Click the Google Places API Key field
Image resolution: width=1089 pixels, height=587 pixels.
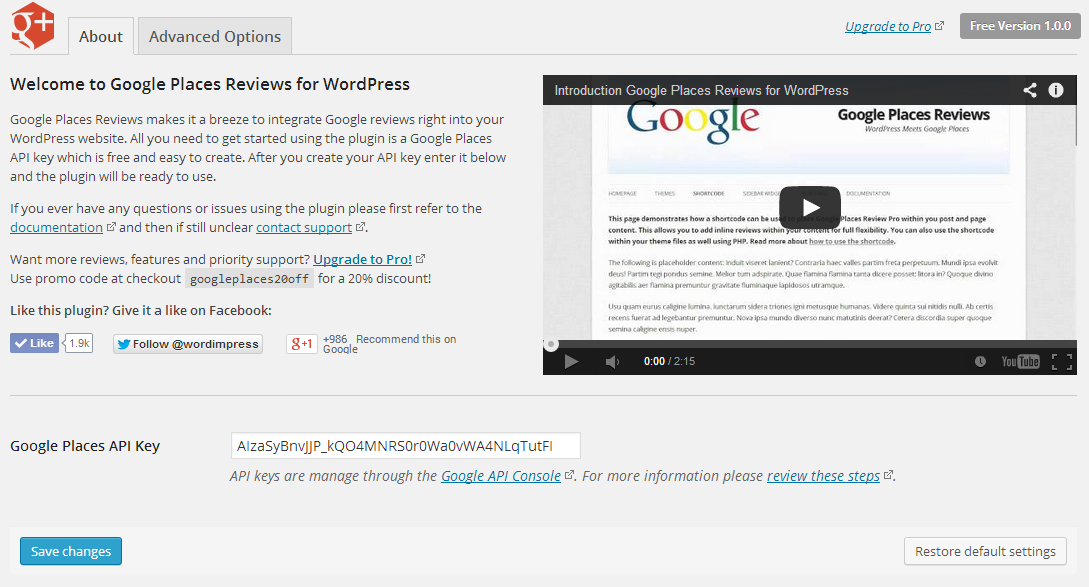point(406,446)
